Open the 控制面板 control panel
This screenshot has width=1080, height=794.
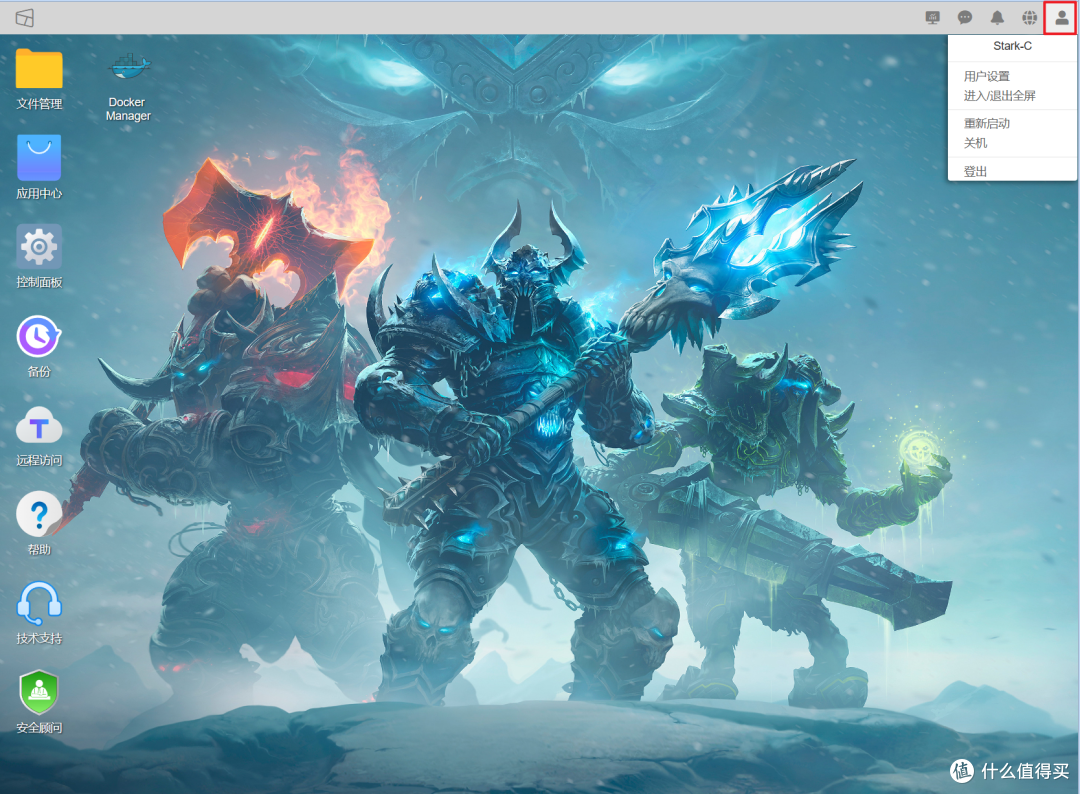[39, 246]
